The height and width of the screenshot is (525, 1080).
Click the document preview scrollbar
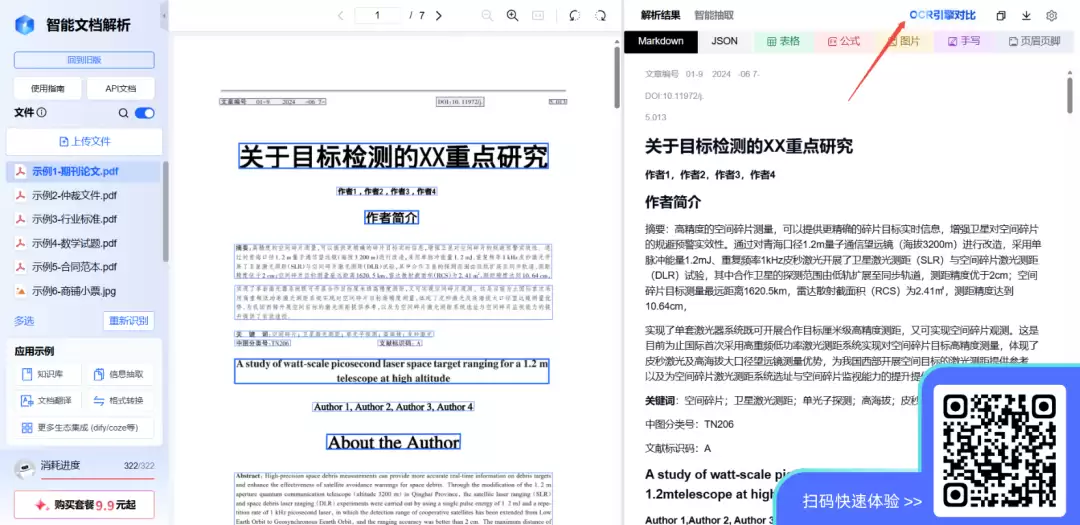(x=617, y=77)
